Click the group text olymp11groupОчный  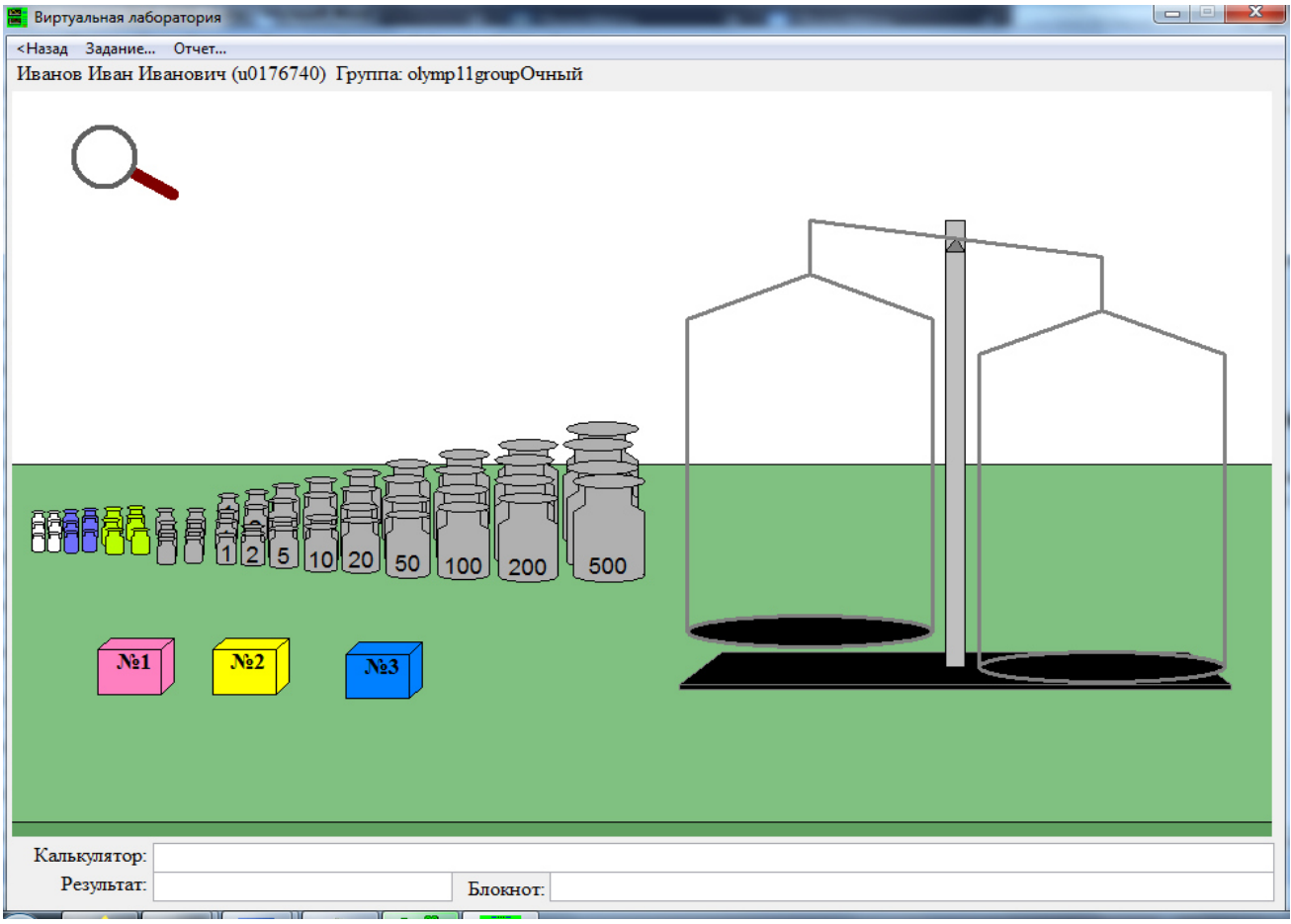pos(494,74)
